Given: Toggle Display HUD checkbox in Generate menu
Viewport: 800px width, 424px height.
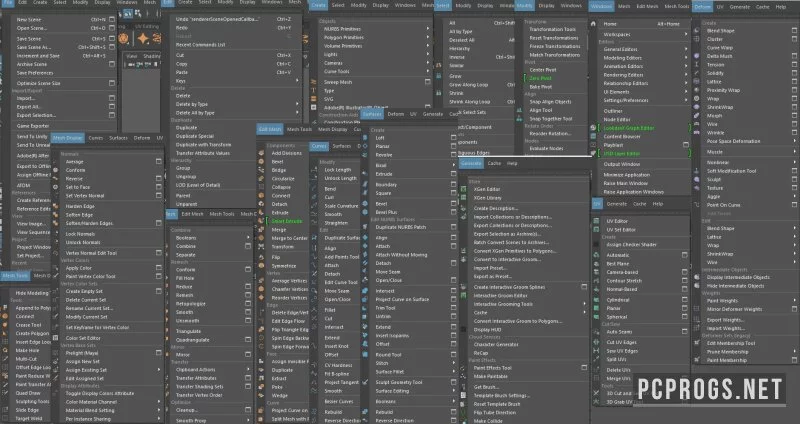Looking at the screenshot, I should [463, 330].
